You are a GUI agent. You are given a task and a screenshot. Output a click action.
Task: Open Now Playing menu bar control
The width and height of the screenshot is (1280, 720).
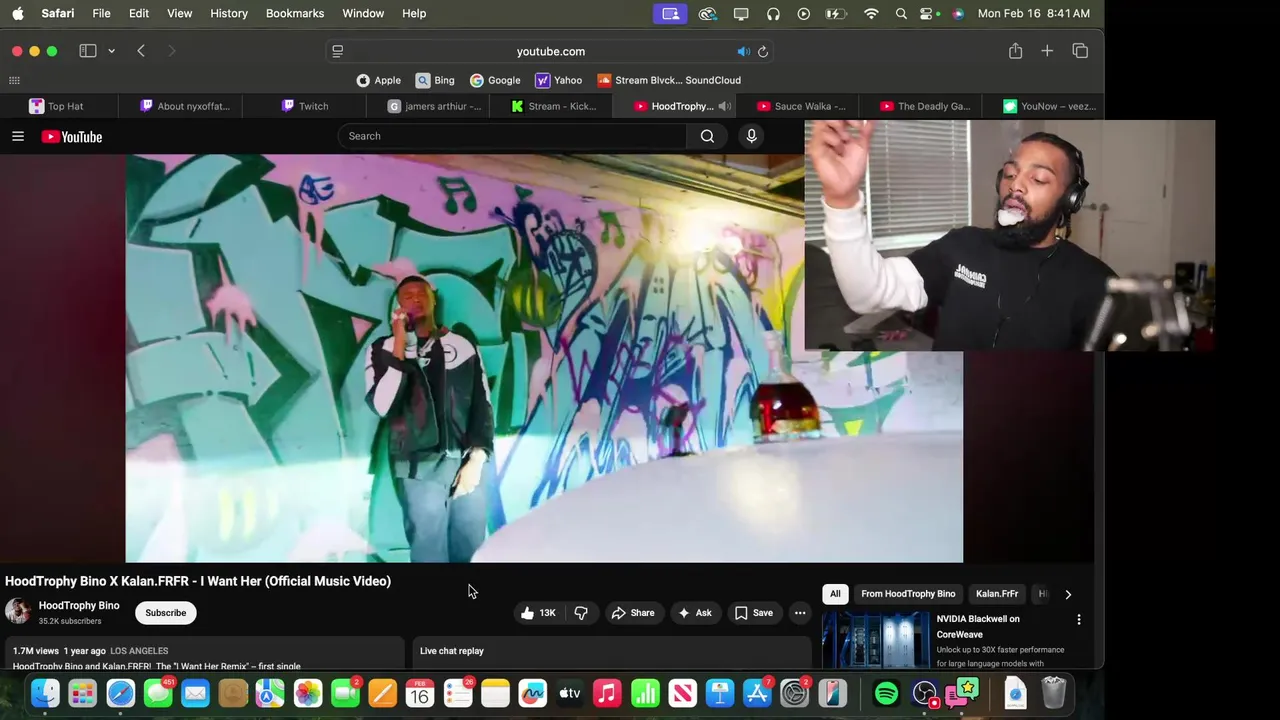(804, 13)
